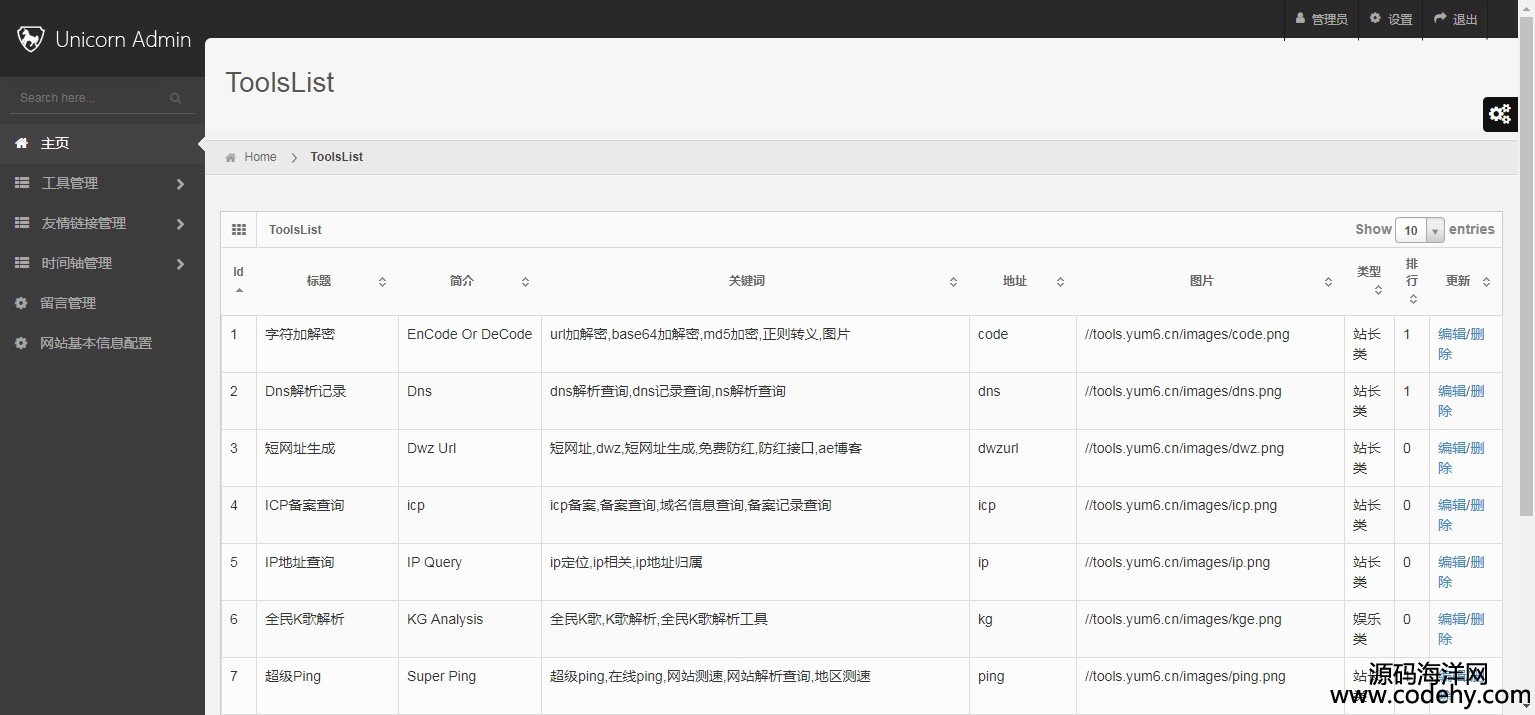This screenshot has height=715, width=1535.
Task: Select the EnCode Or DeCode cell
Action: click(x=469, y=344)
